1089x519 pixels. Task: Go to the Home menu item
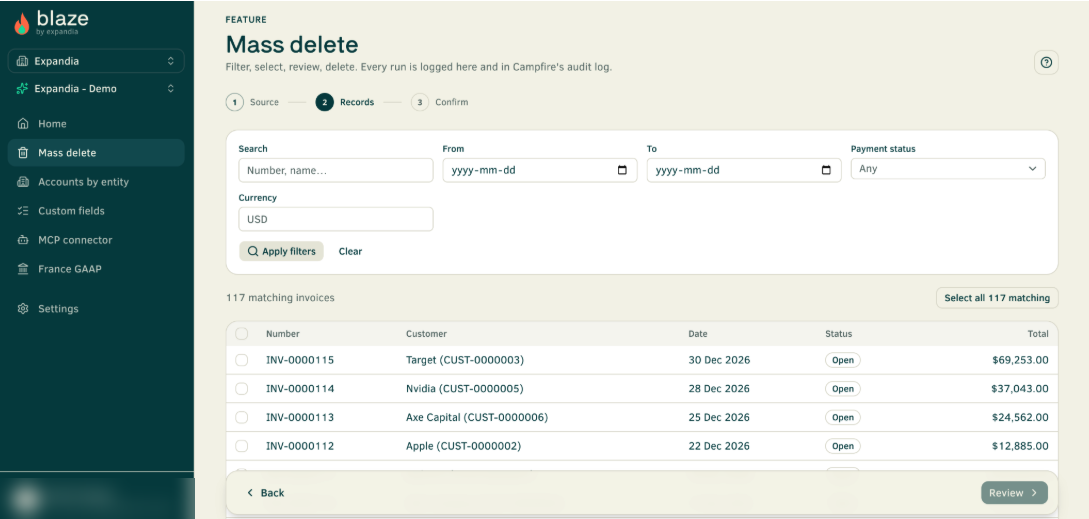(x=96, y=124)
